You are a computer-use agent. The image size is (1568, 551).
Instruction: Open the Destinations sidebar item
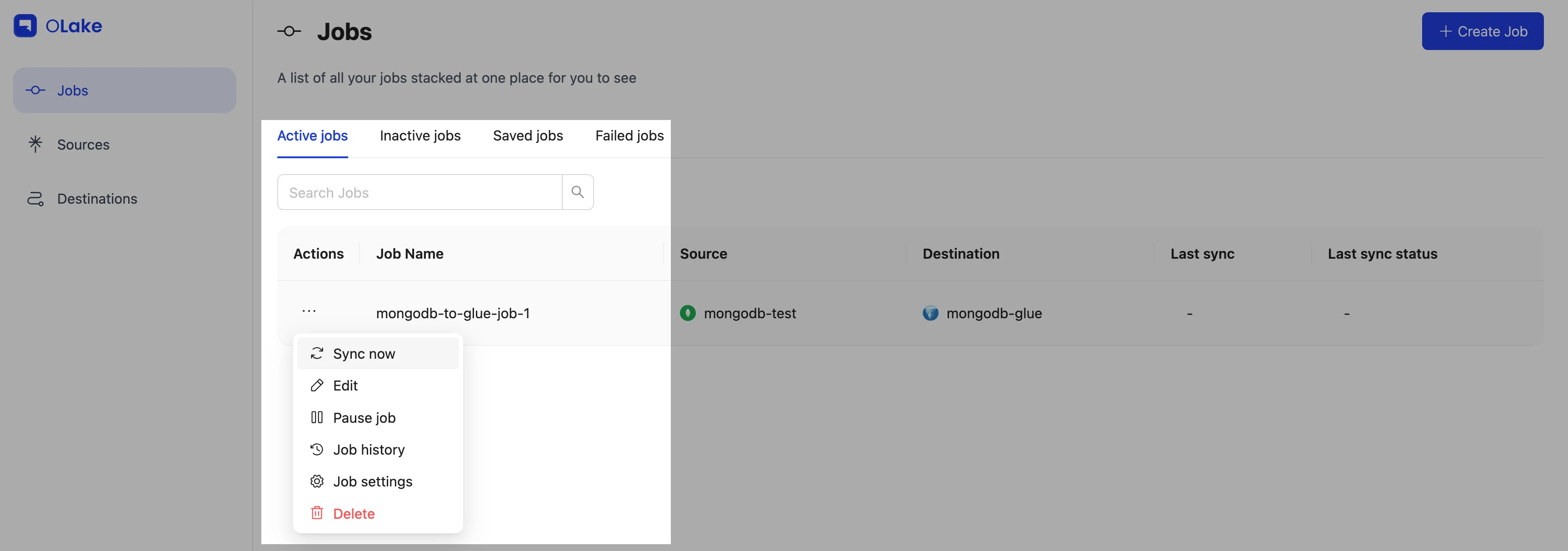[x=97, y=199]
